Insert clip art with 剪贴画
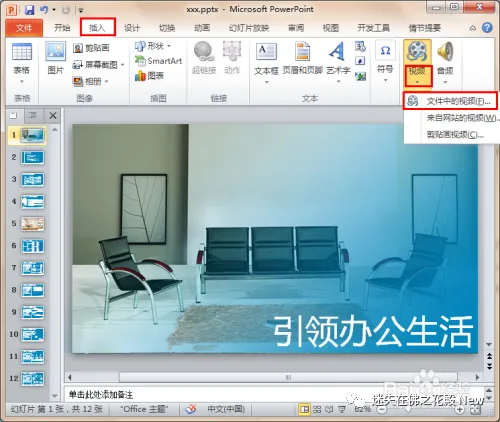This screenshot has height=422, width=500. tap(91, 48)
